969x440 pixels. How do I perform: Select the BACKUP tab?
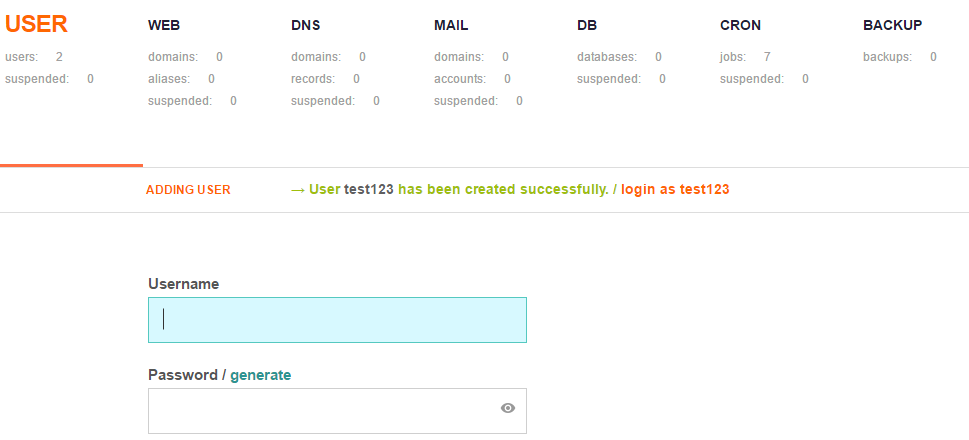tap(892, 25)
